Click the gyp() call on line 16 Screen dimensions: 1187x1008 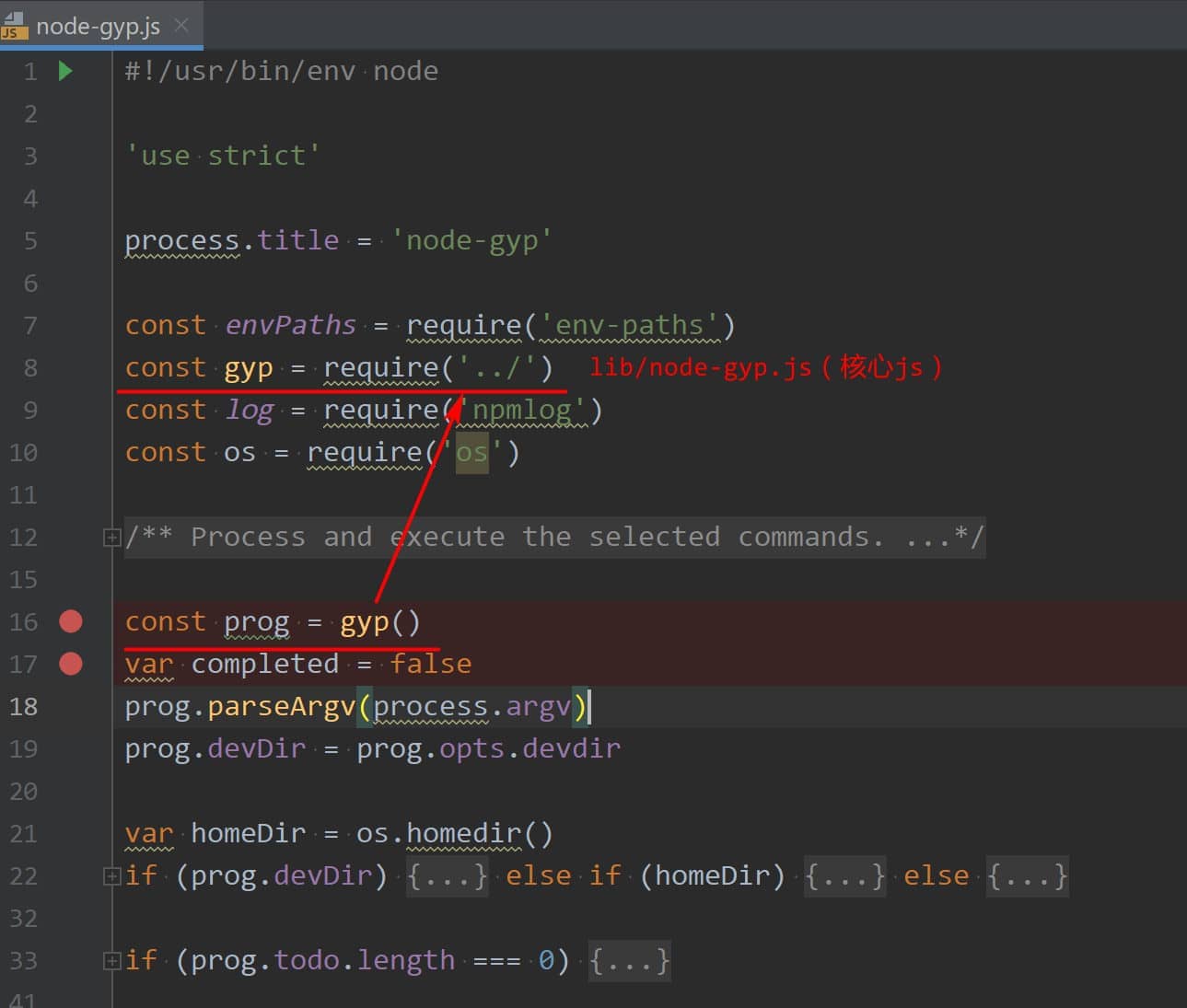[x=380, y=621]
